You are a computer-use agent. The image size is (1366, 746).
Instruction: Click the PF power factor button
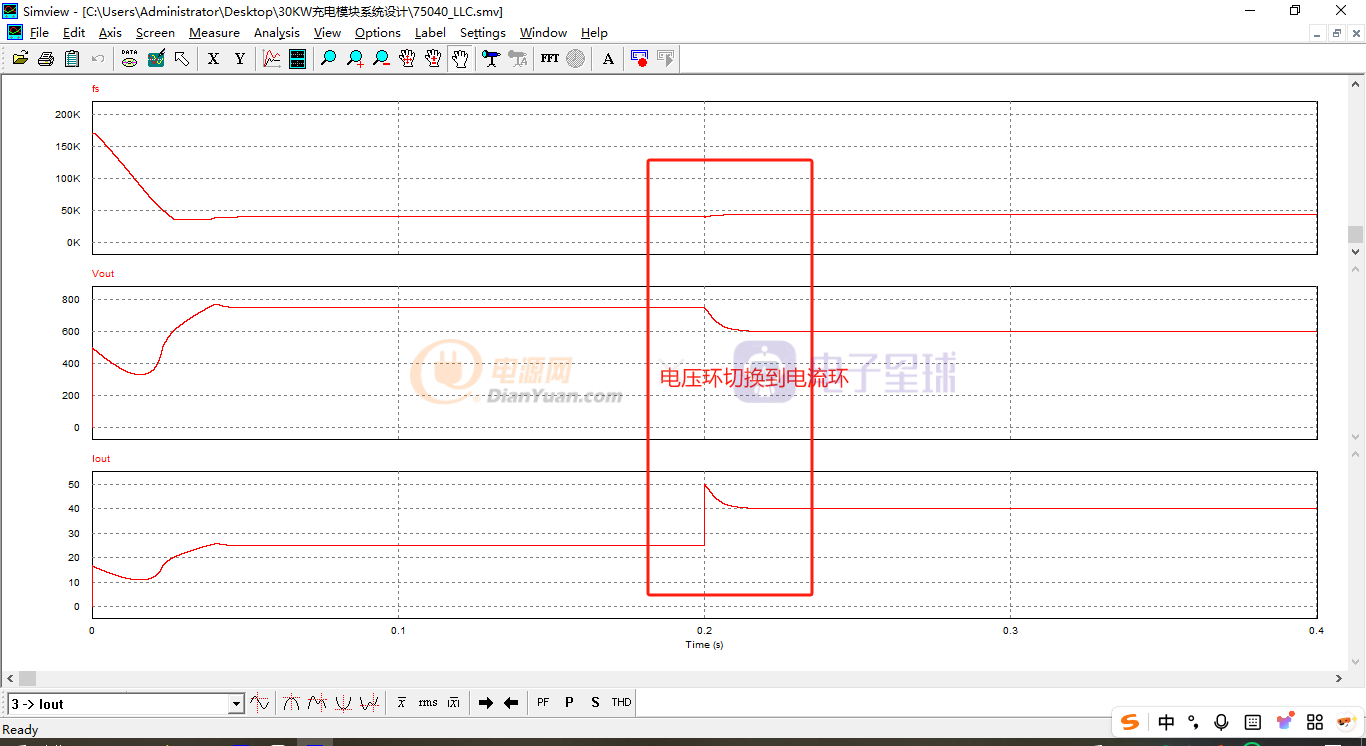point(543,703)
